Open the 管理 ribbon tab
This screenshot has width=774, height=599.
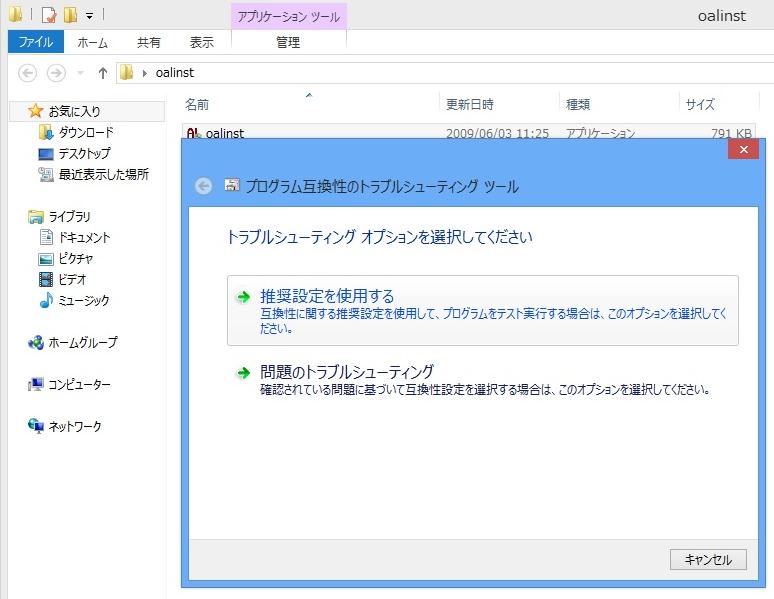pos(288,42)
